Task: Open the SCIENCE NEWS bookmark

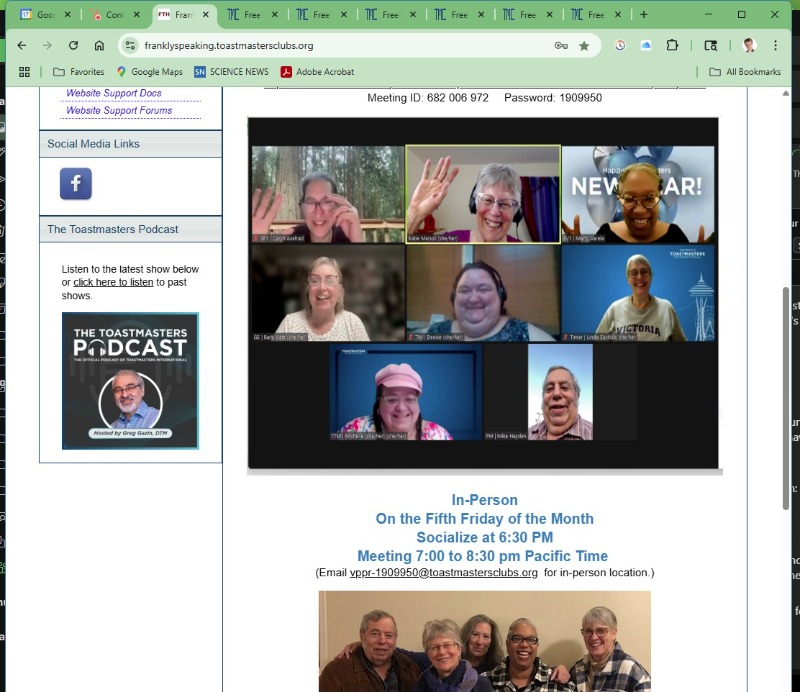Action: (x=231, y=72)
